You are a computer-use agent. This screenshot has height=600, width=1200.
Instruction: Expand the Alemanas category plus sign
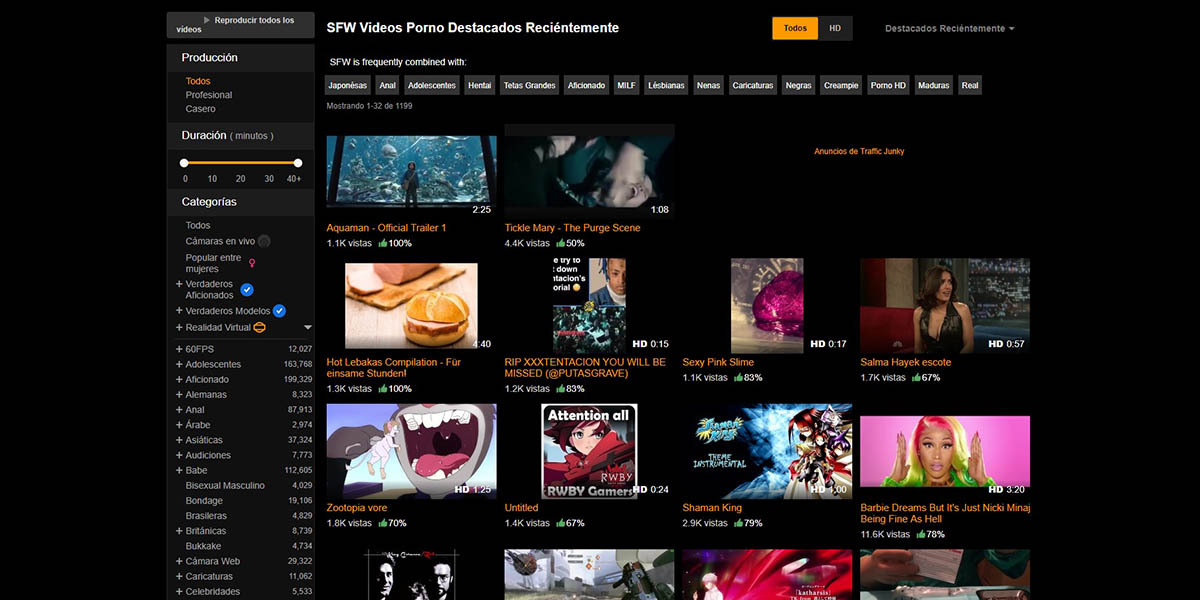[179, 394]
